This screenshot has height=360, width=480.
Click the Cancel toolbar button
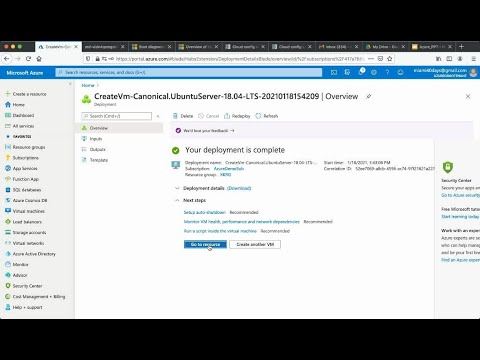pos(209,116)
